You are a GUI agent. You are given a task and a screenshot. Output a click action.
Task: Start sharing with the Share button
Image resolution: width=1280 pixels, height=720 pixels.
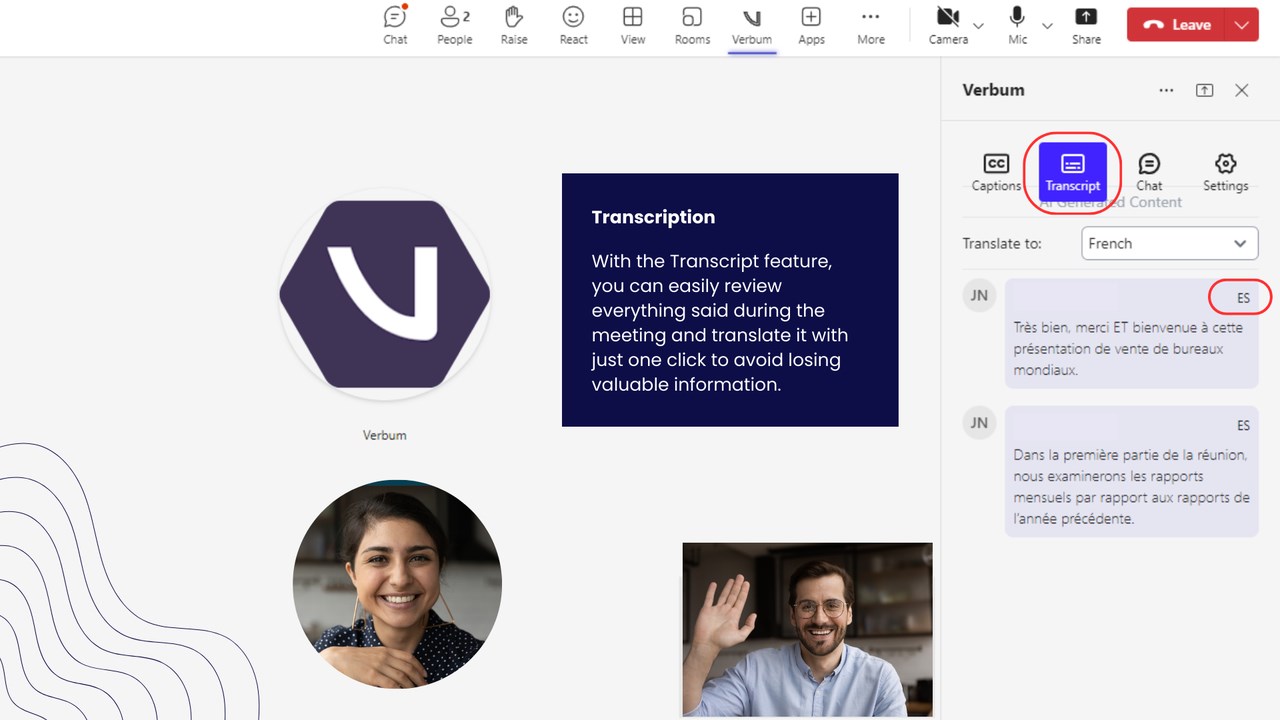coord(1086,26)
